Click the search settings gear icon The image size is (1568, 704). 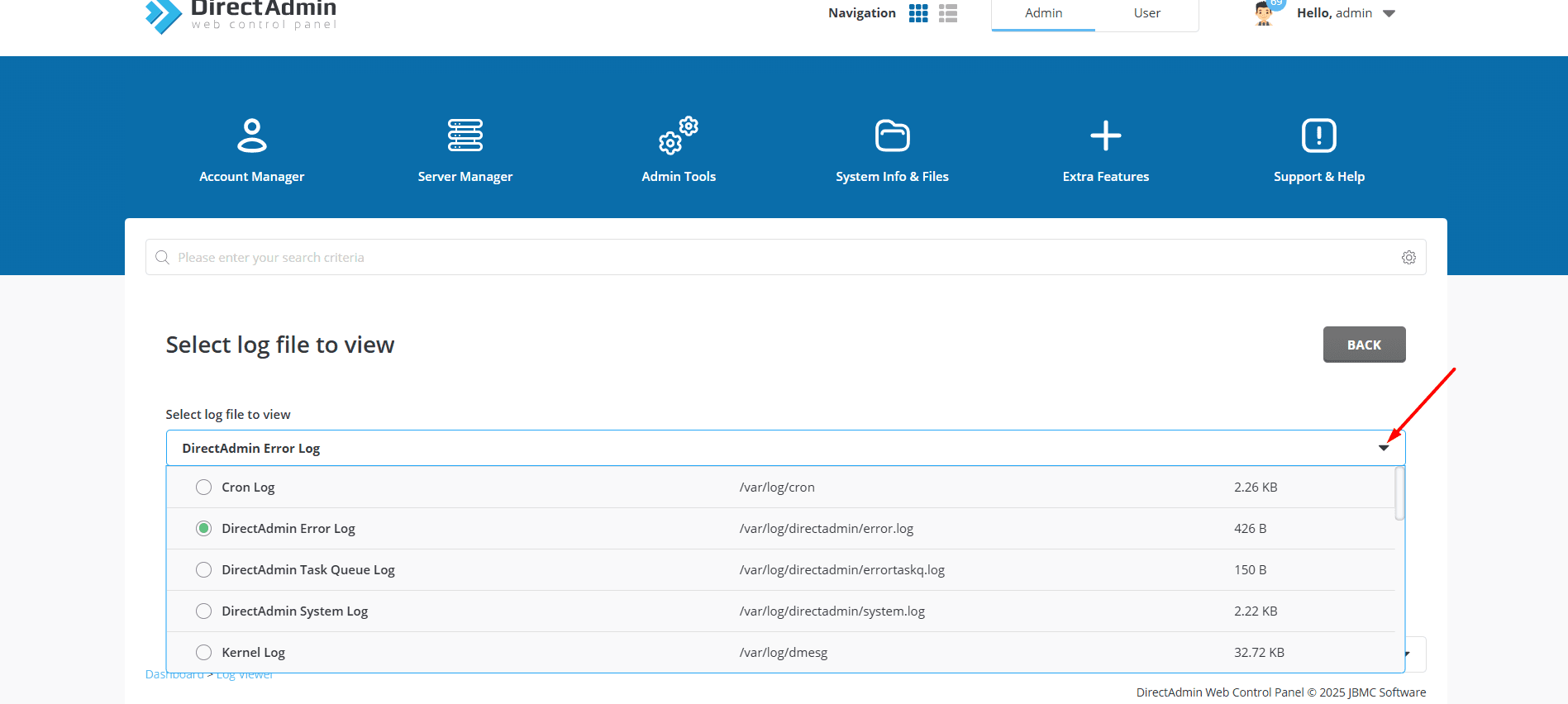(x=1408, y=258)
